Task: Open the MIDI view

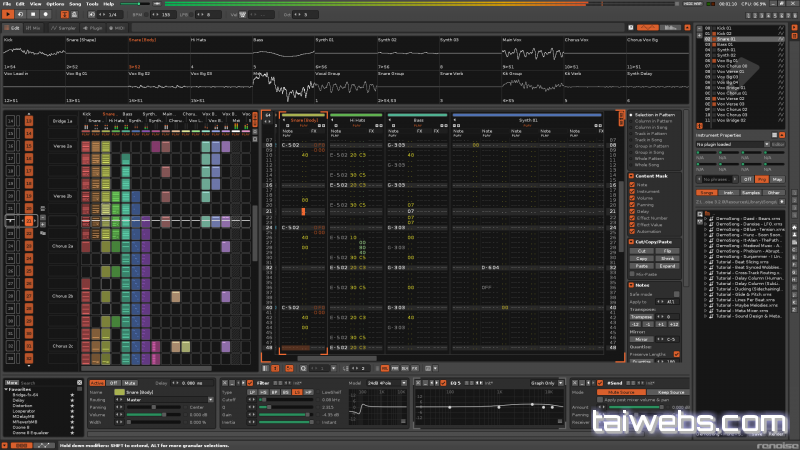Action: pos(117,28)
